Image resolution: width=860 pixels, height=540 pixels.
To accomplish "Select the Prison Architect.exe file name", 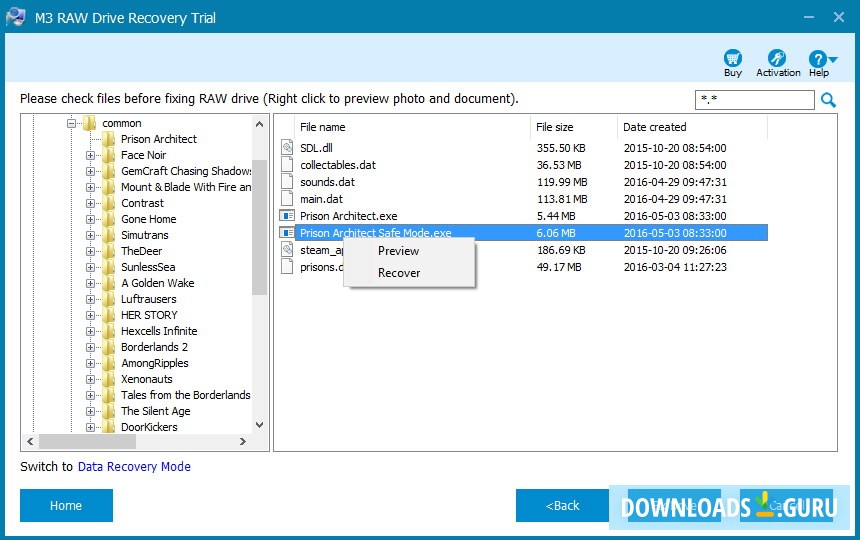I will point(349,215).
